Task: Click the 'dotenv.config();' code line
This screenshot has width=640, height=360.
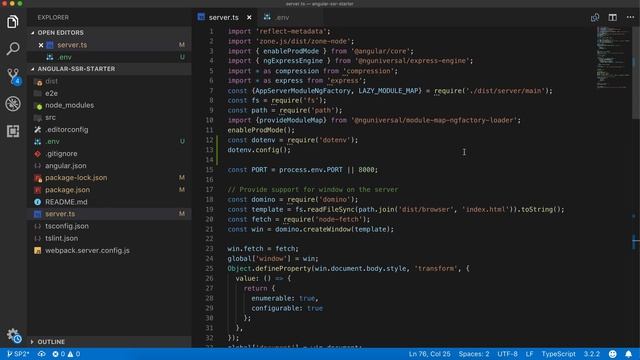Action: pos(259,150)
